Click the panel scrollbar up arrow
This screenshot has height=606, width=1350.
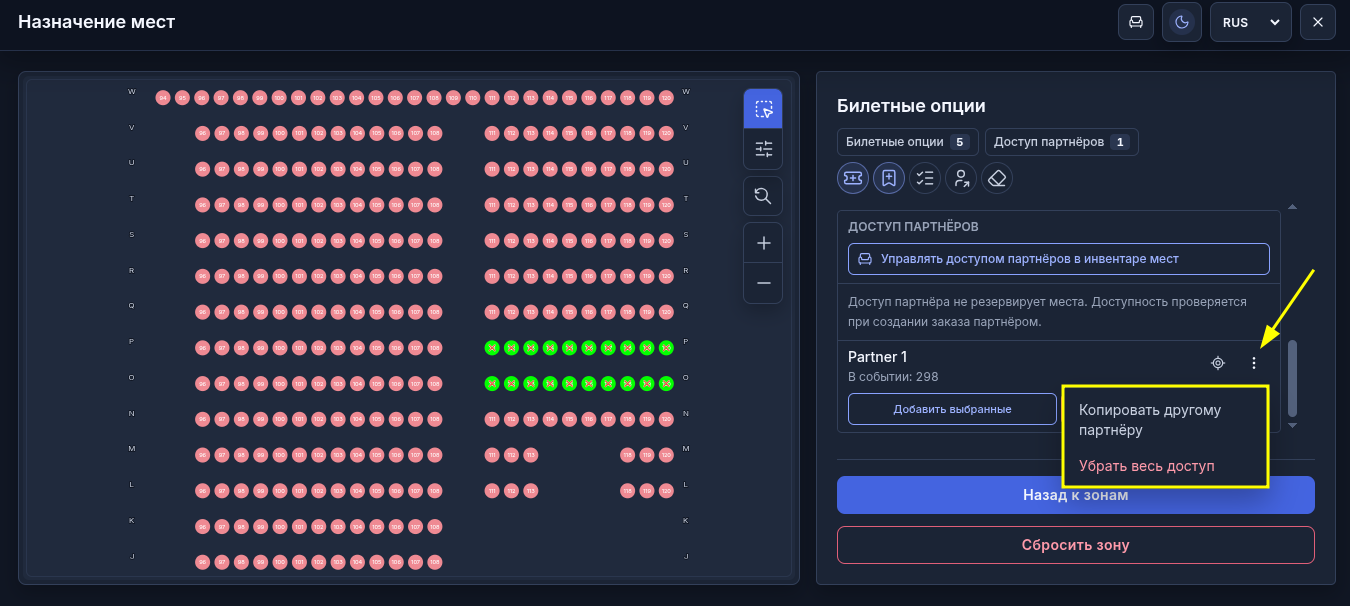[x=1292, y=207]
